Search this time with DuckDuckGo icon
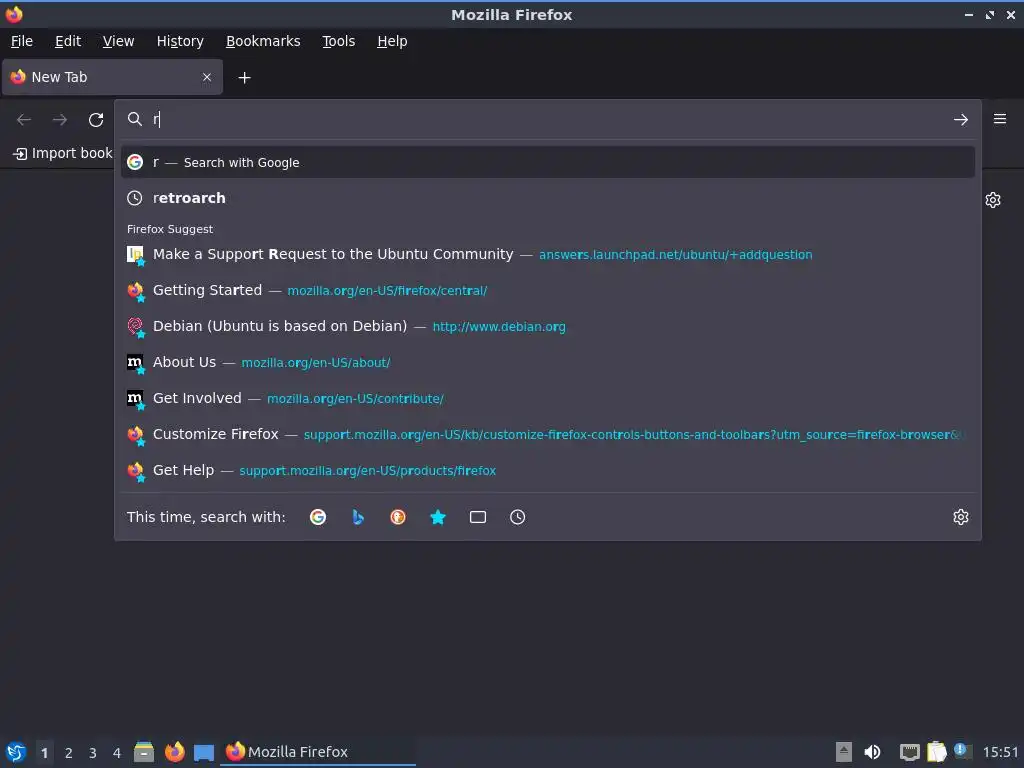The image size is (1024, 768). tap(398, 517)
